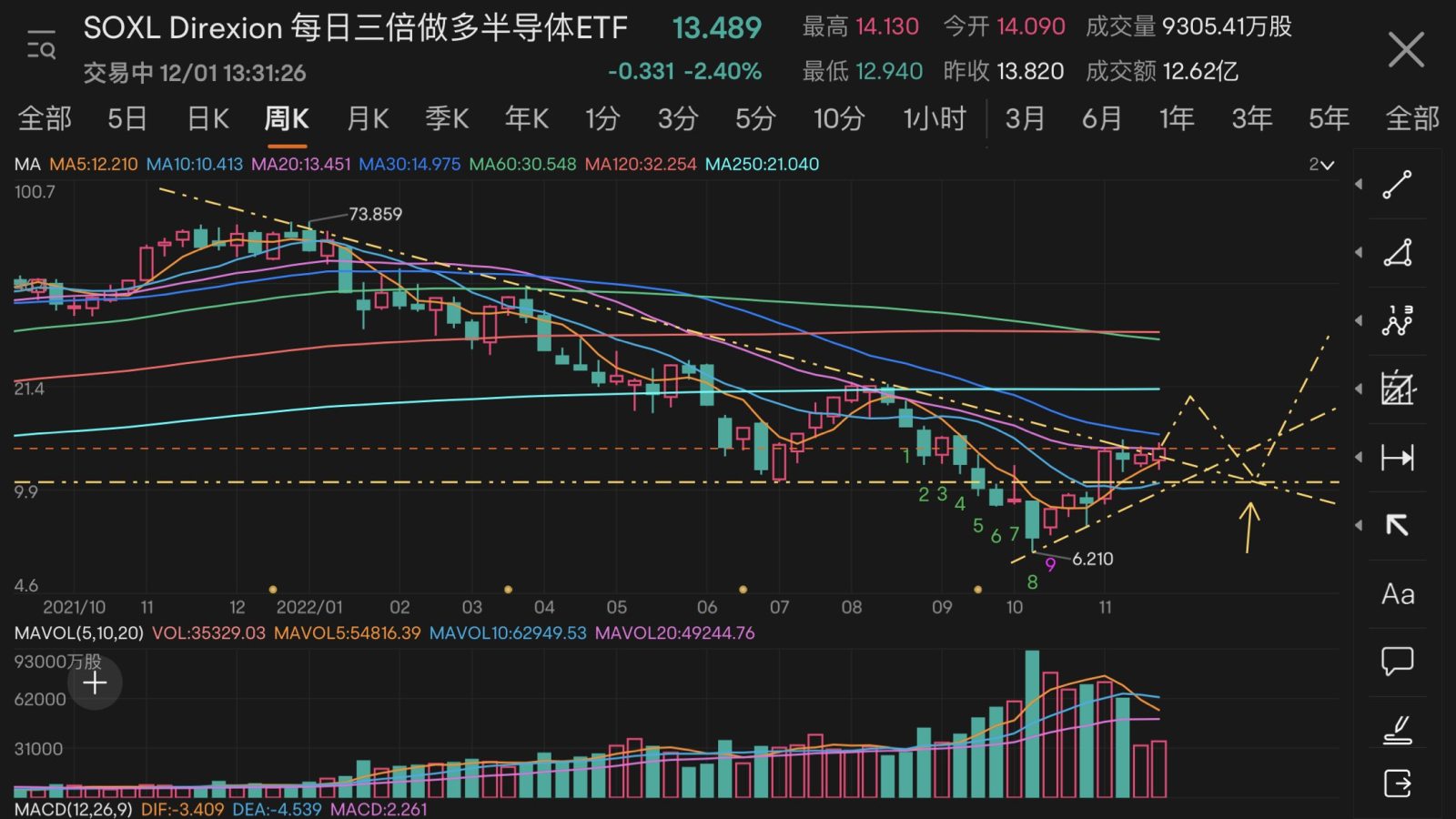
Task: Tap the current price 13.489
Action: tap(717, 28)
